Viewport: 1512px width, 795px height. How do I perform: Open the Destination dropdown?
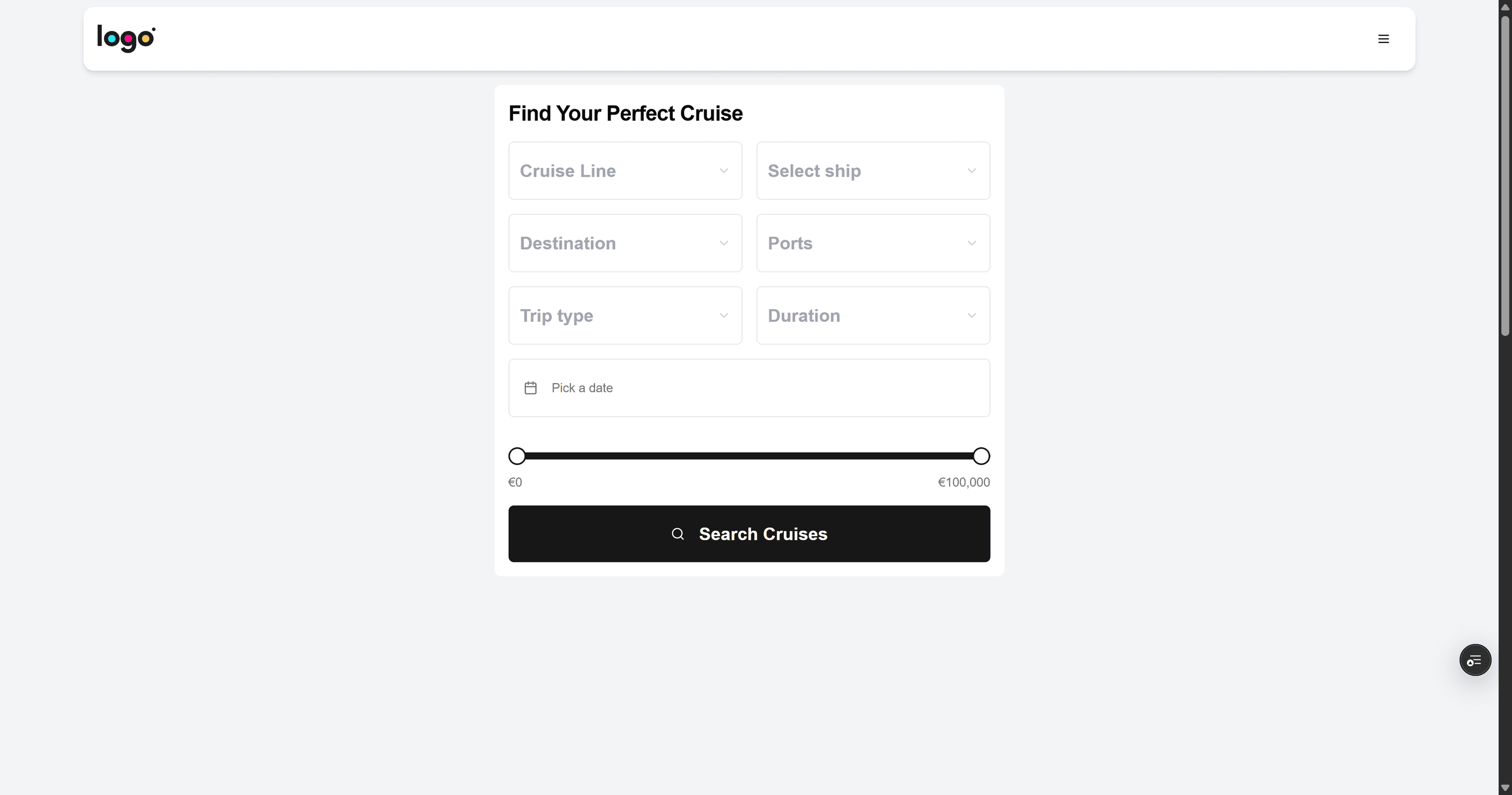(624, 243)
